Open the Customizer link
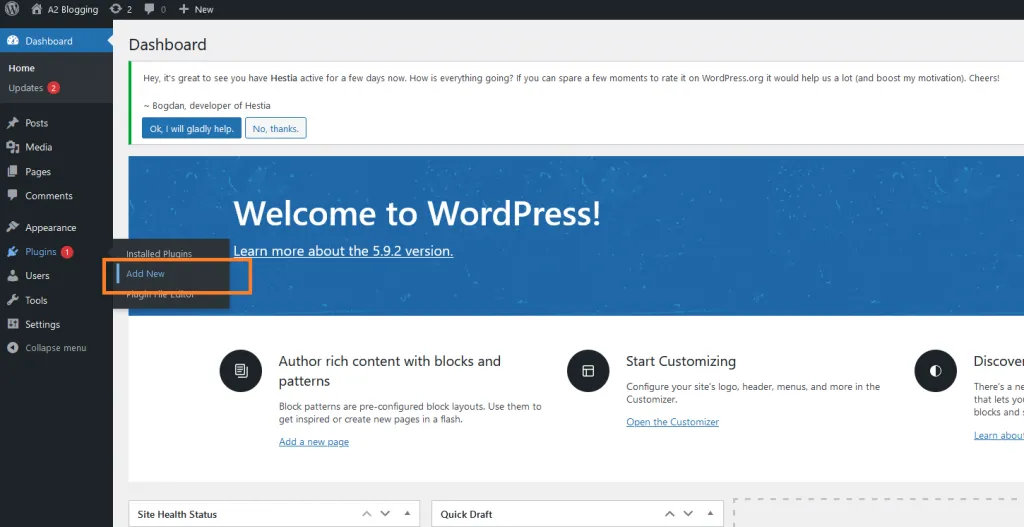 (672, 422)
